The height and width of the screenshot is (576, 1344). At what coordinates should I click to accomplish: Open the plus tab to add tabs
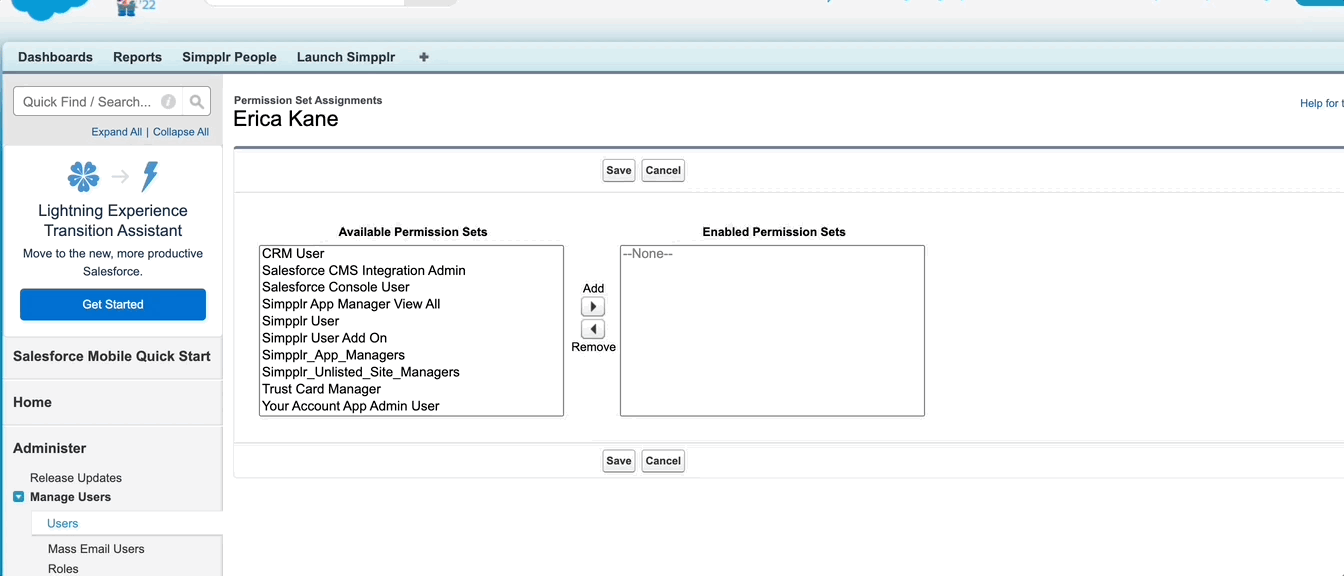point(424,57)
